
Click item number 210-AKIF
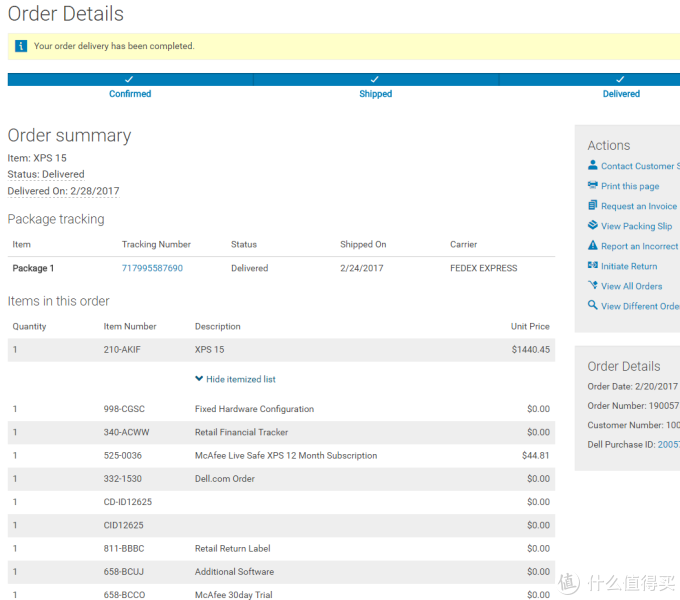click(122, 349)
